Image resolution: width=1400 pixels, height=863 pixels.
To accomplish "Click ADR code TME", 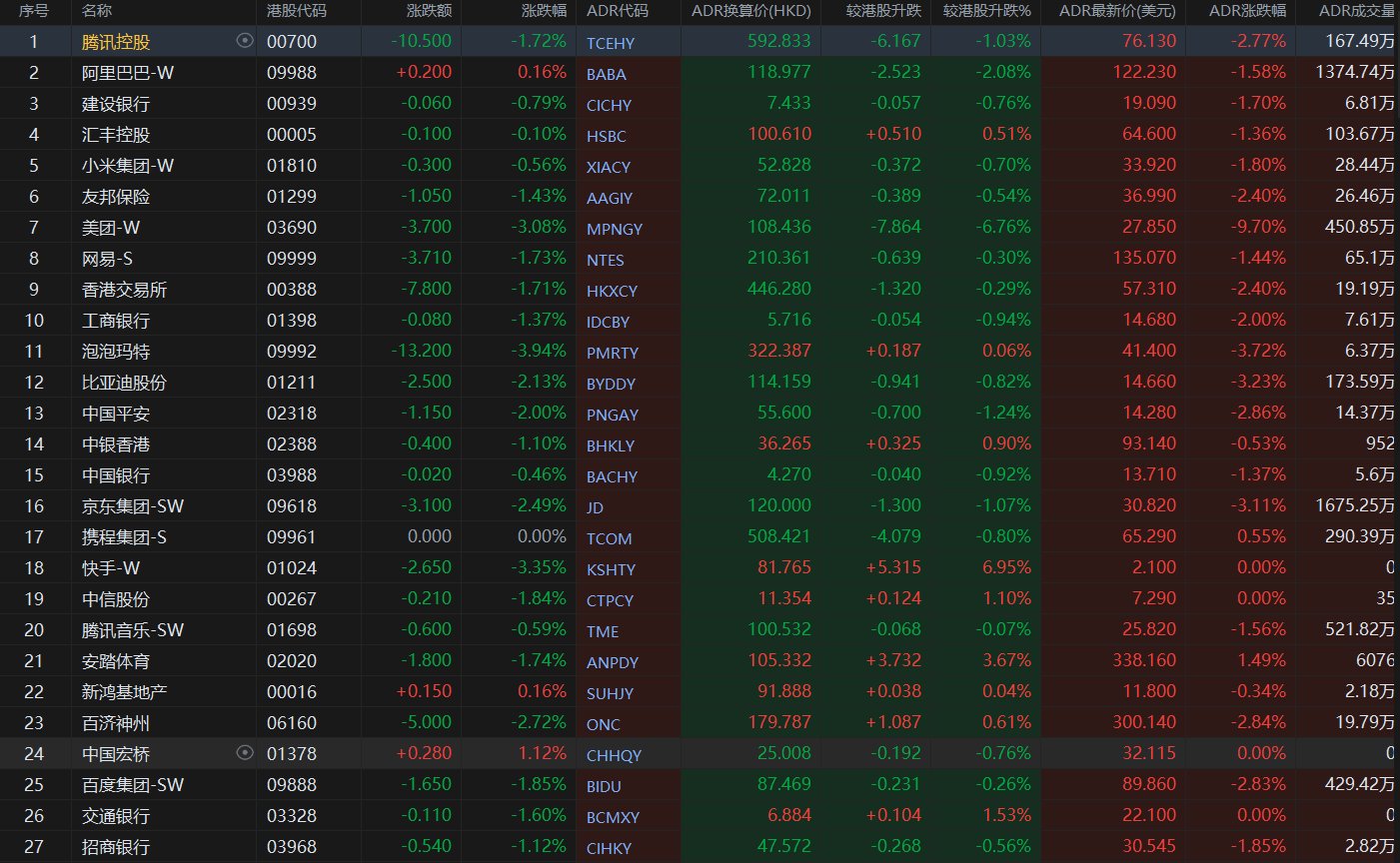I will 603,631.
